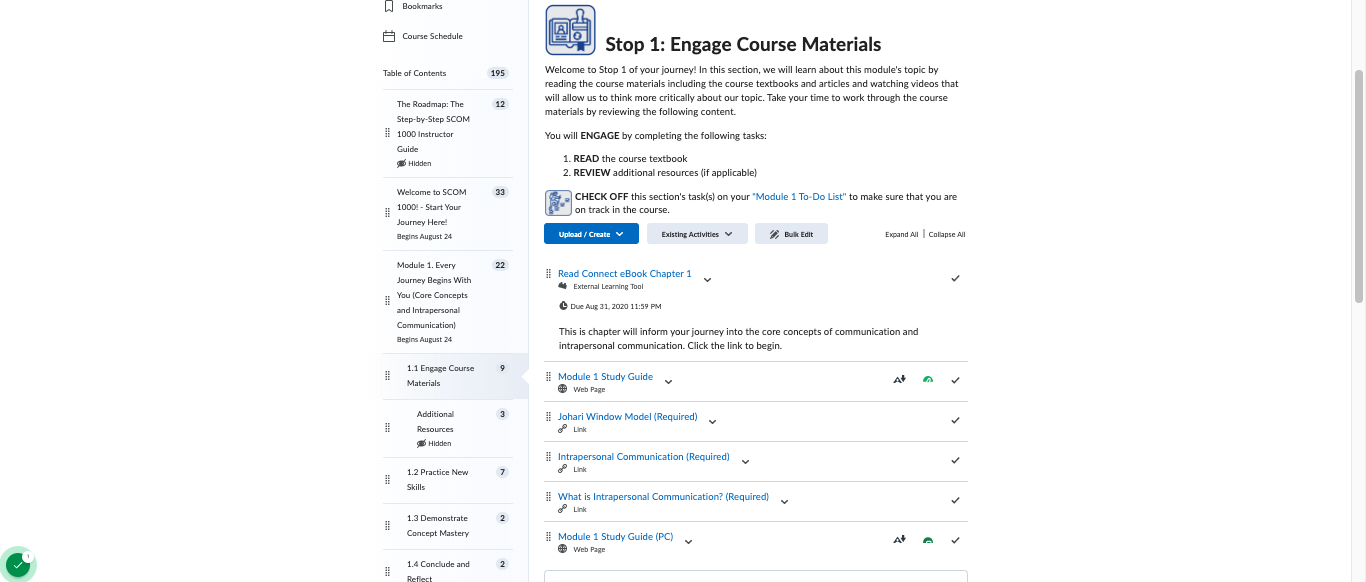This screenshot has width=1366, height=582.
Task: Toggle completion checkmark for Johari Window Model
Action: click(955, 420)
